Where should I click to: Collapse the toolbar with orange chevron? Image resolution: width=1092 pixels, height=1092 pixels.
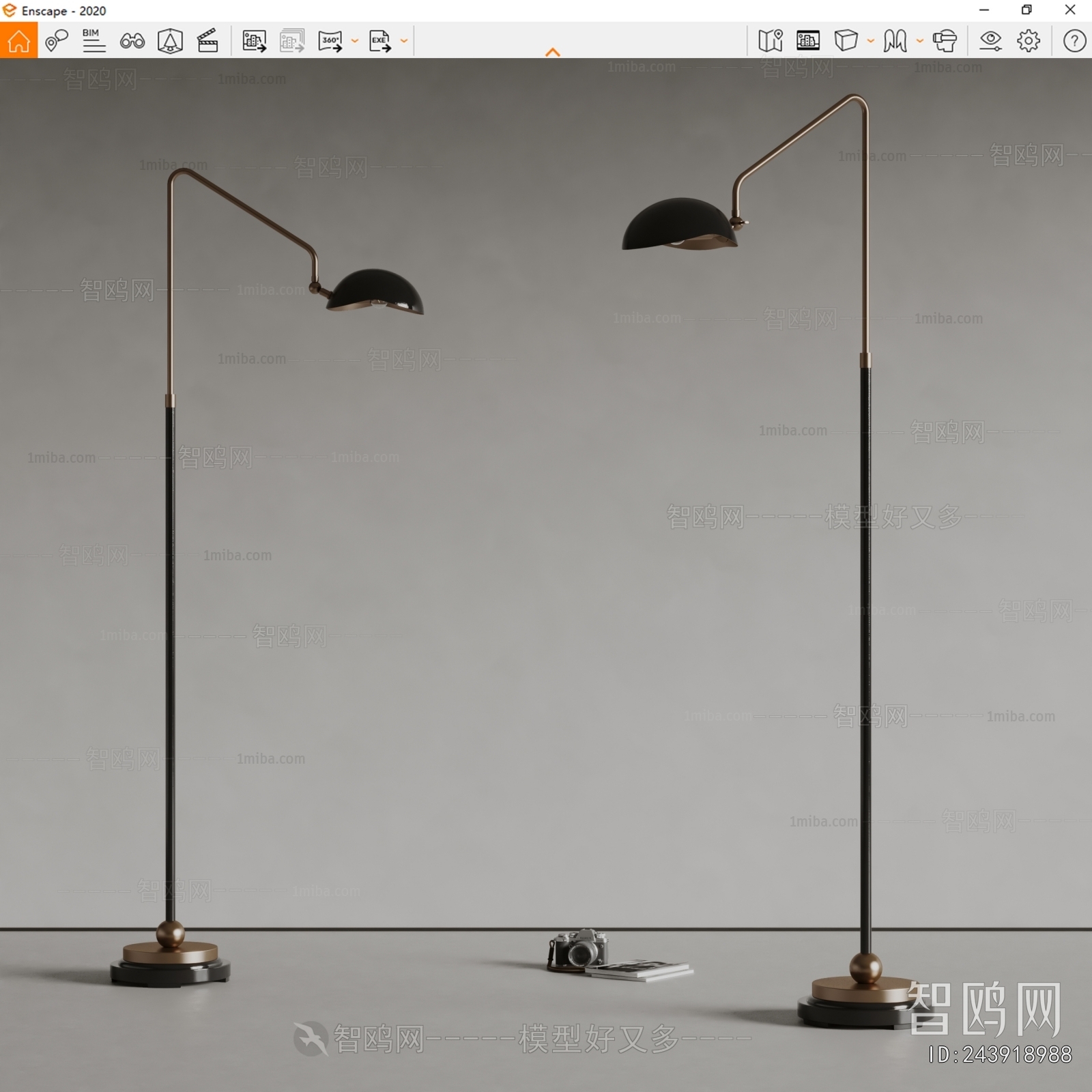pyautogui.click(x=553, y=52)
